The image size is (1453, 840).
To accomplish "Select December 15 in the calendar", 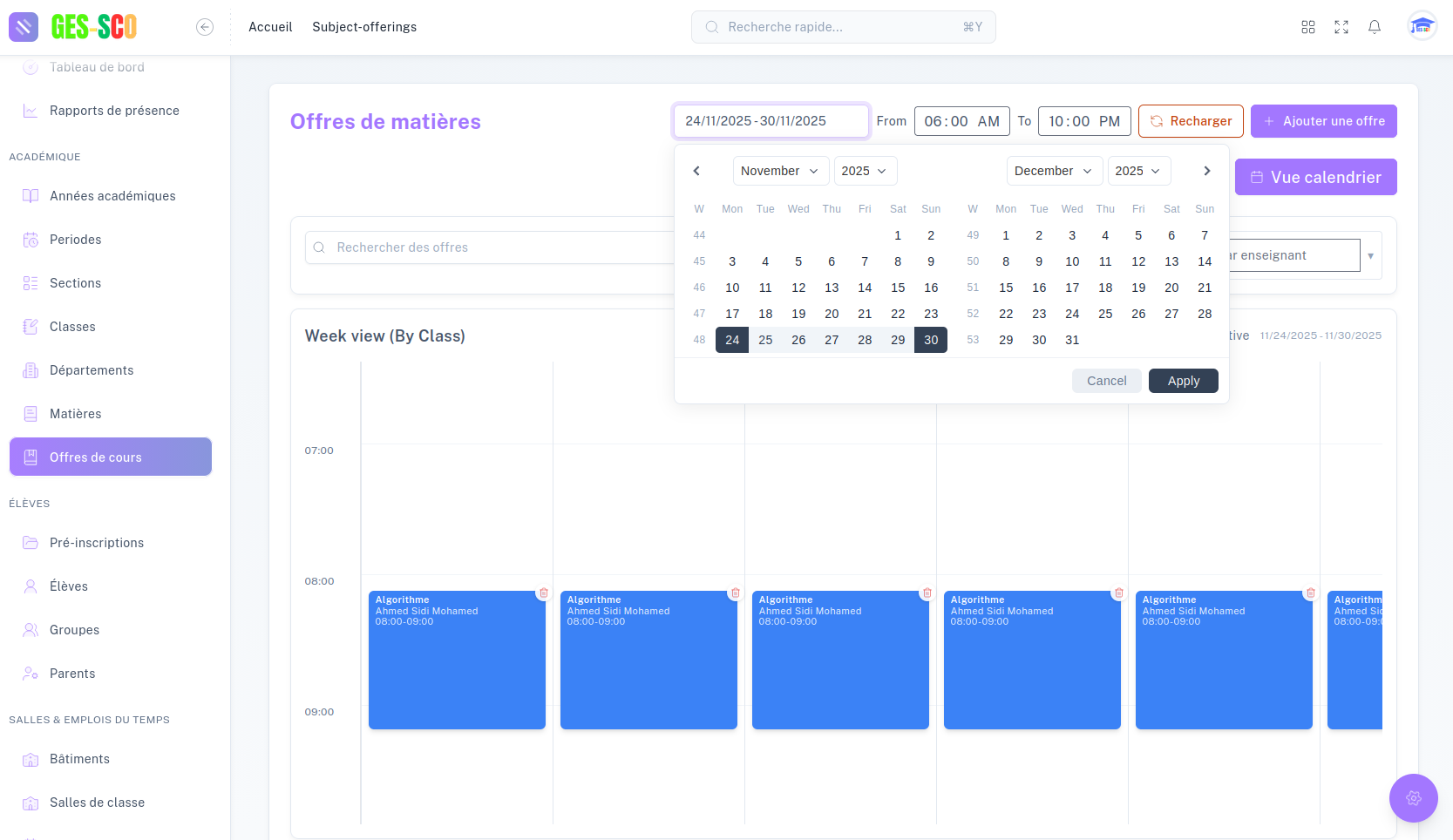I will point(1006,288).
